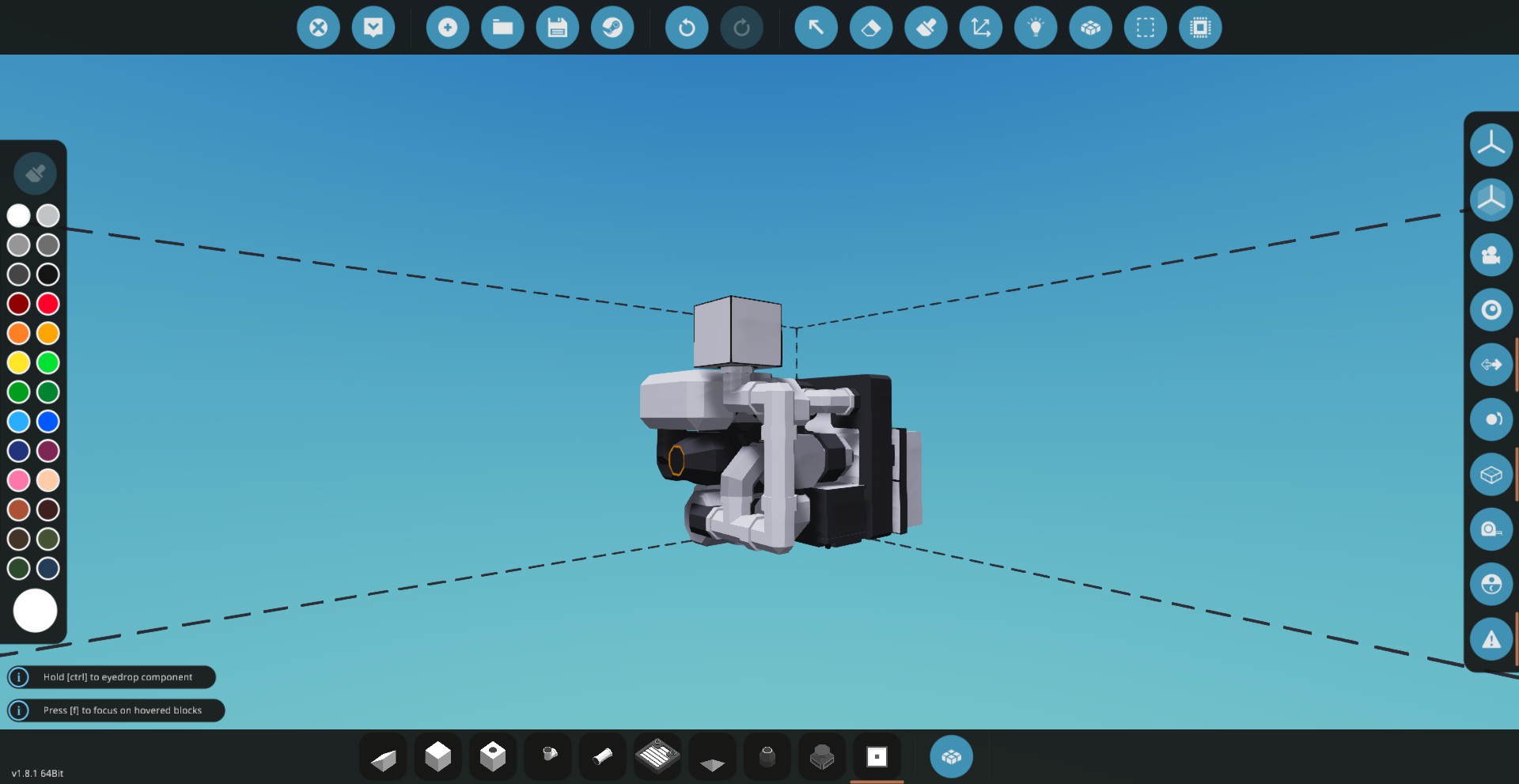This screenshot has height=784, width=1519.
Task: Open the microcontroller chip icon
Action: pos(1200,28)
